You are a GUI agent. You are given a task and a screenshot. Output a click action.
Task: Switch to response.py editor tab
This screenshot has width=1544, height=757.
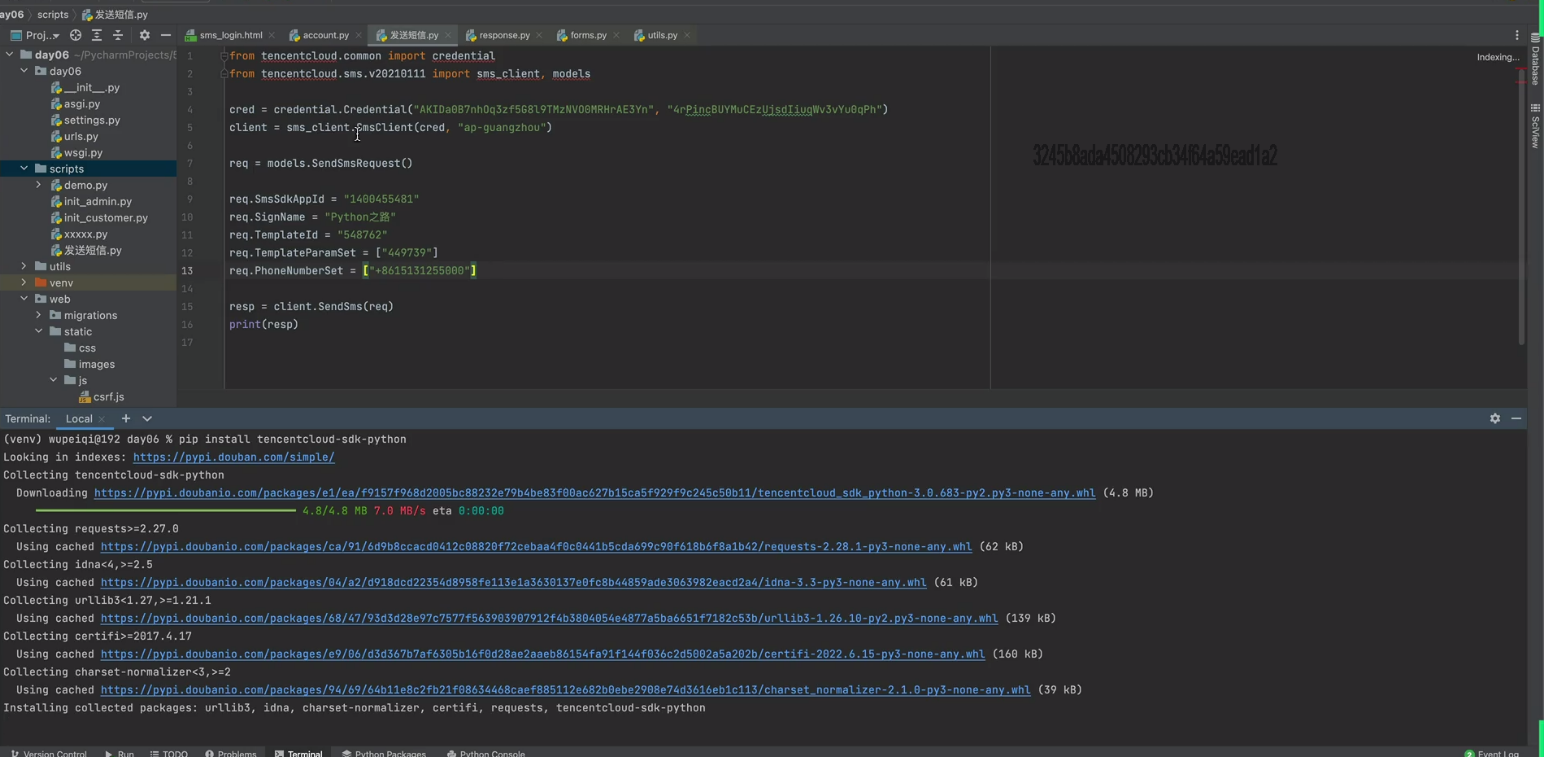tap(504, 35)
